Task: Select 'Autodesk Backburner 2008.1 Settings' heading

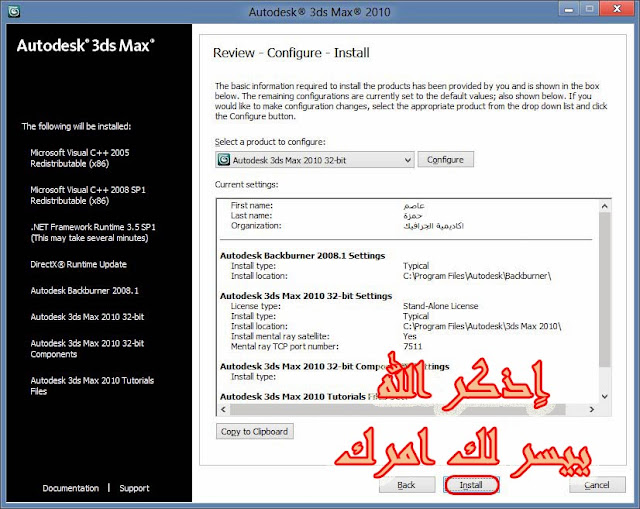Action: tap(302, 256)
